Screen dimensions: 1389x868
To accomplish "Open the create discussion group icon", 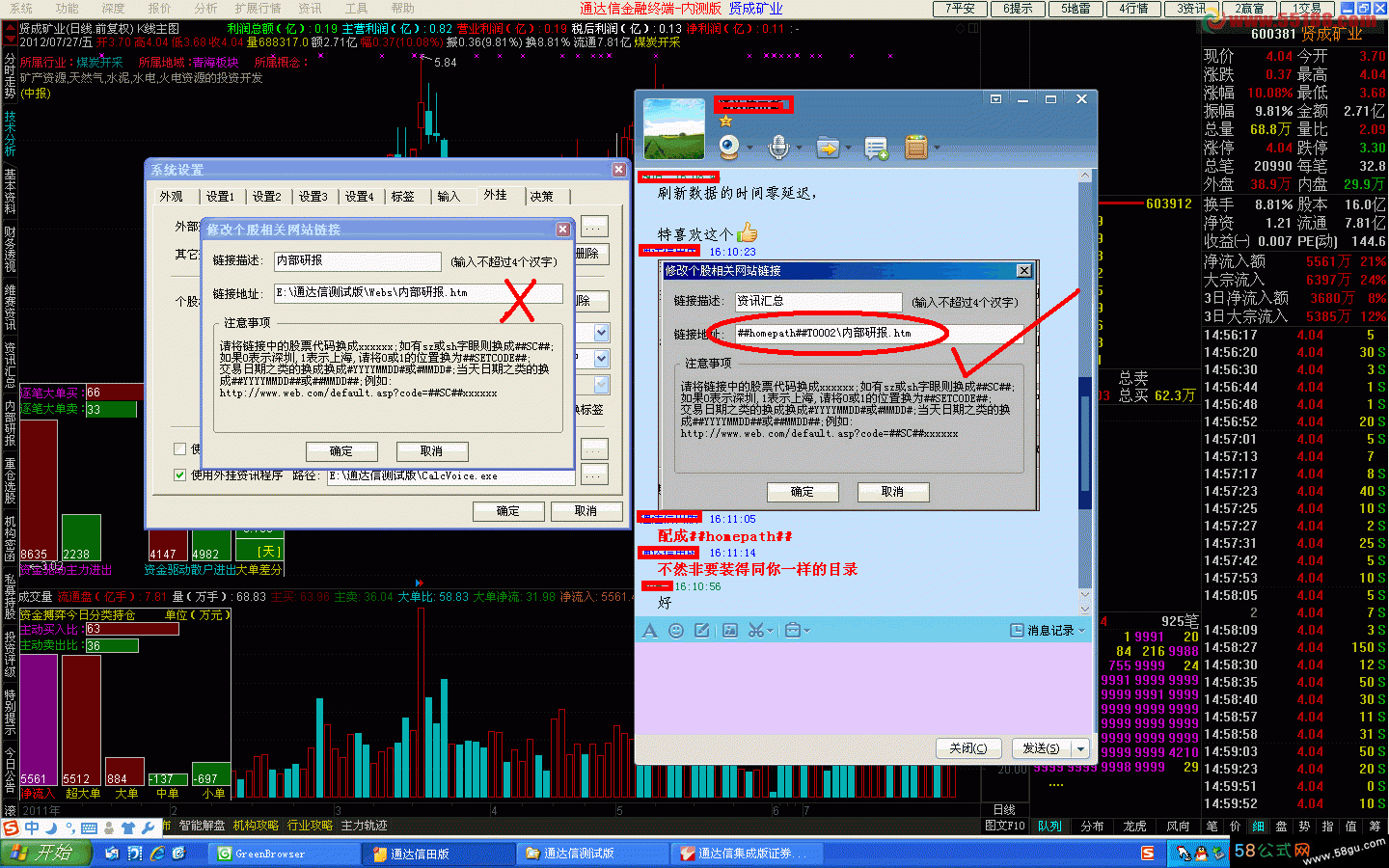I will point(876,148).
